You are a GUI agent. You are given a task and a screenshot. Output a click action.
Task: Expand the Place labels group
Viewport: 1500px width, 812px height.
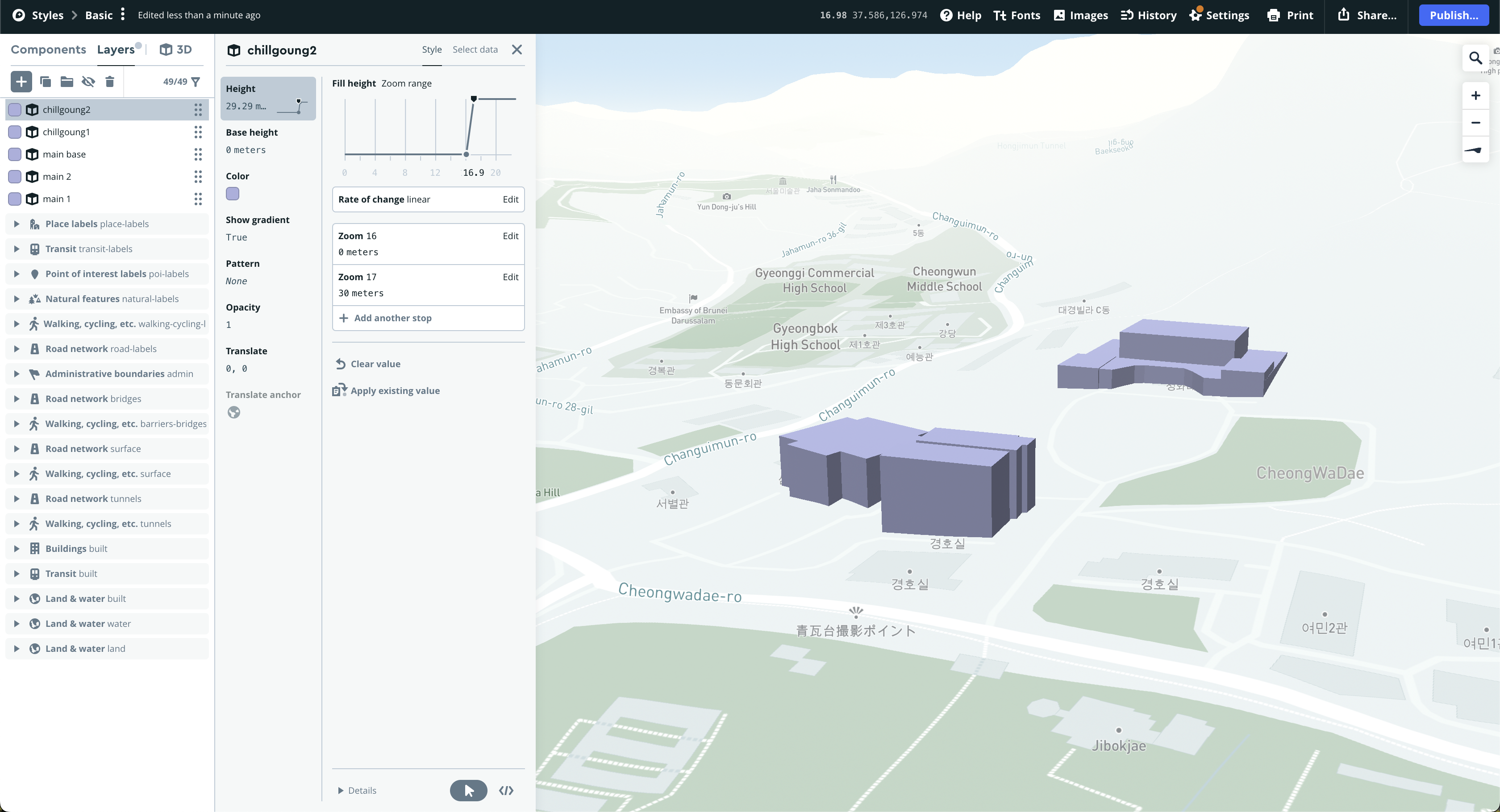point(17,224)
